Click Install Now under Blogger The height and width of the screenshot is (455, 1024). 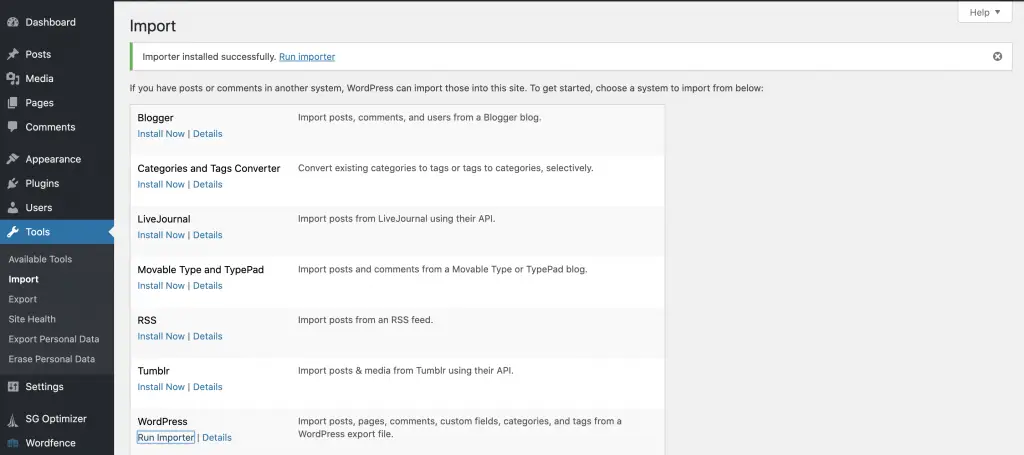(161, 134)
